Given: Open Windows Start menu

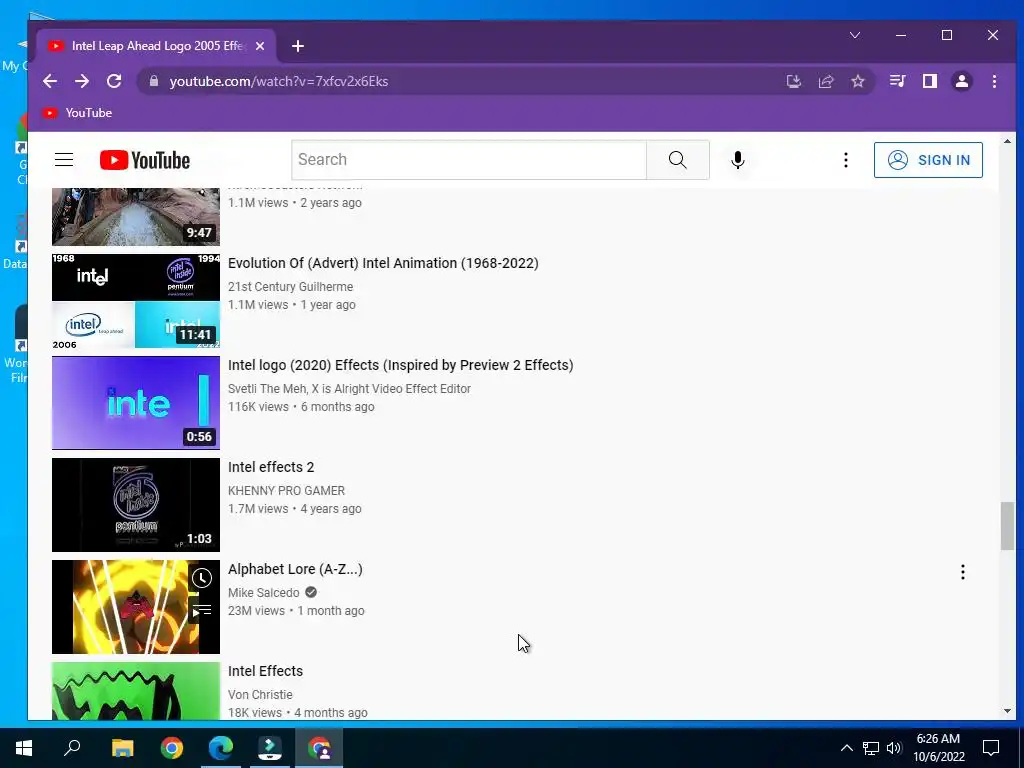Looking at the screenshot, I should pyautogui.click(x=24, y=748).
